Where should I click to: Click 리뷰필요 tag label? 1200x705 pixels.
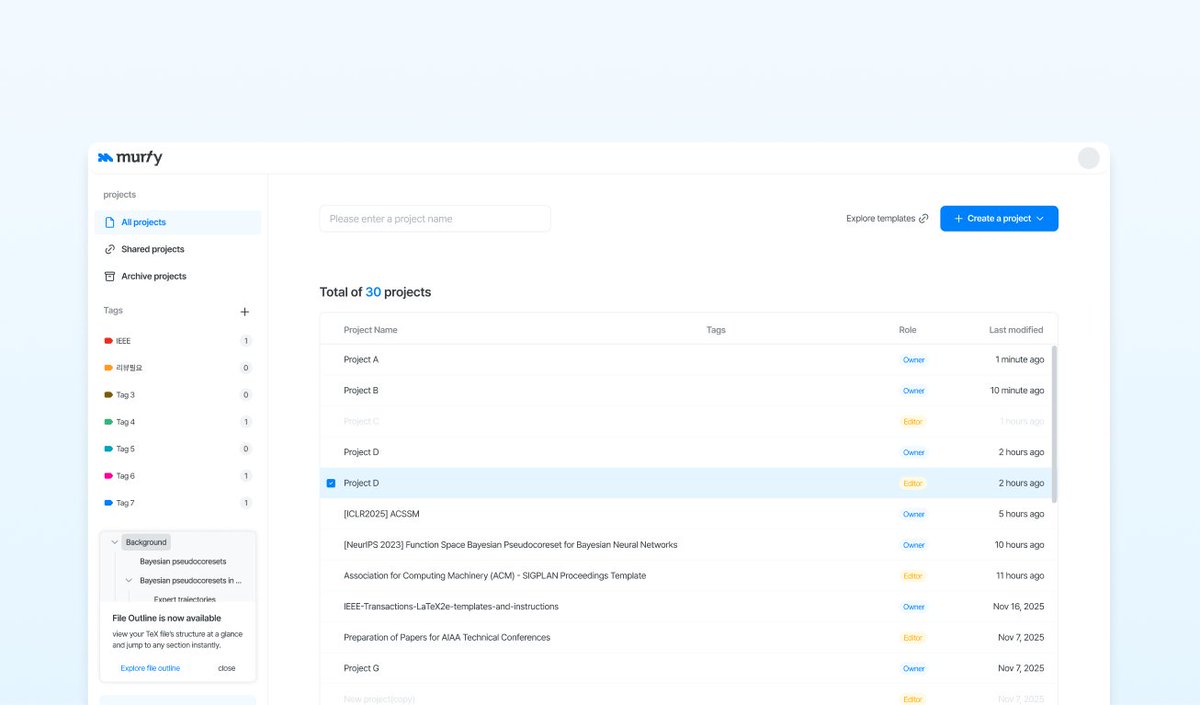coord(129,368)
